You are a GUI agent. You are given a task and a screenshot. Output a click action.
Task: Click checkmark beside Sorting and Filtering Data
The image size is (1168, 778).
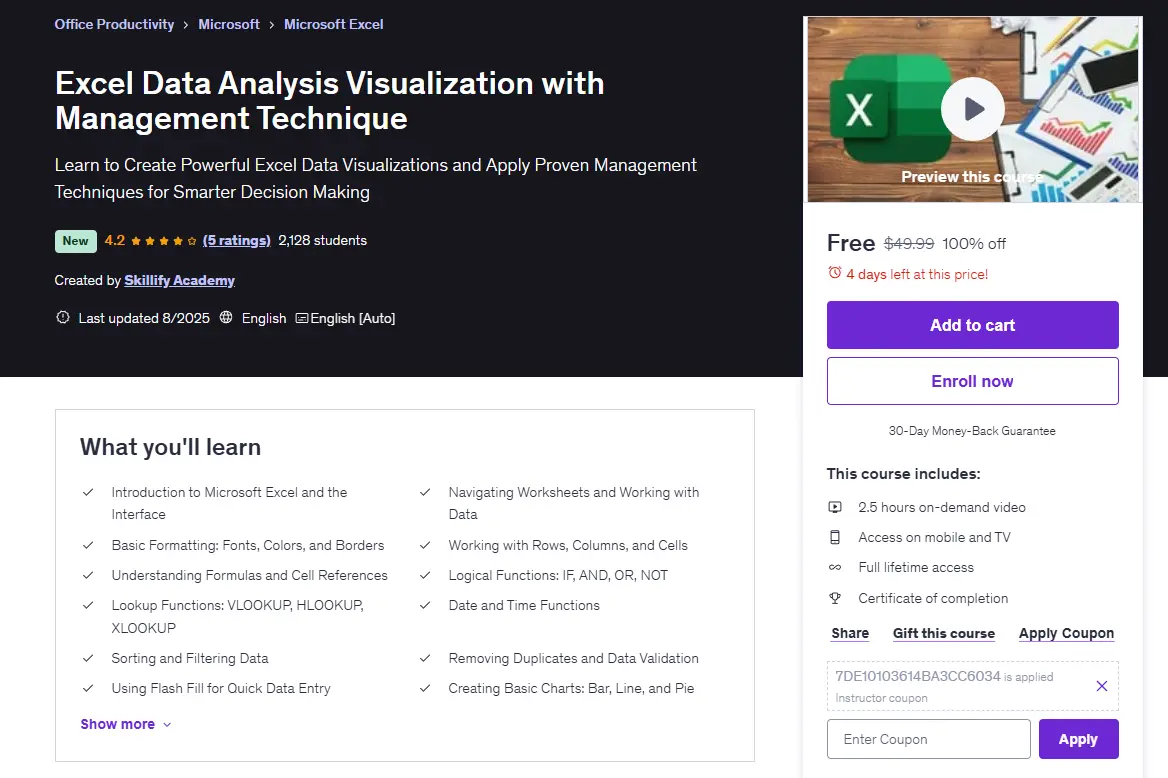click(x=88, y=658)
